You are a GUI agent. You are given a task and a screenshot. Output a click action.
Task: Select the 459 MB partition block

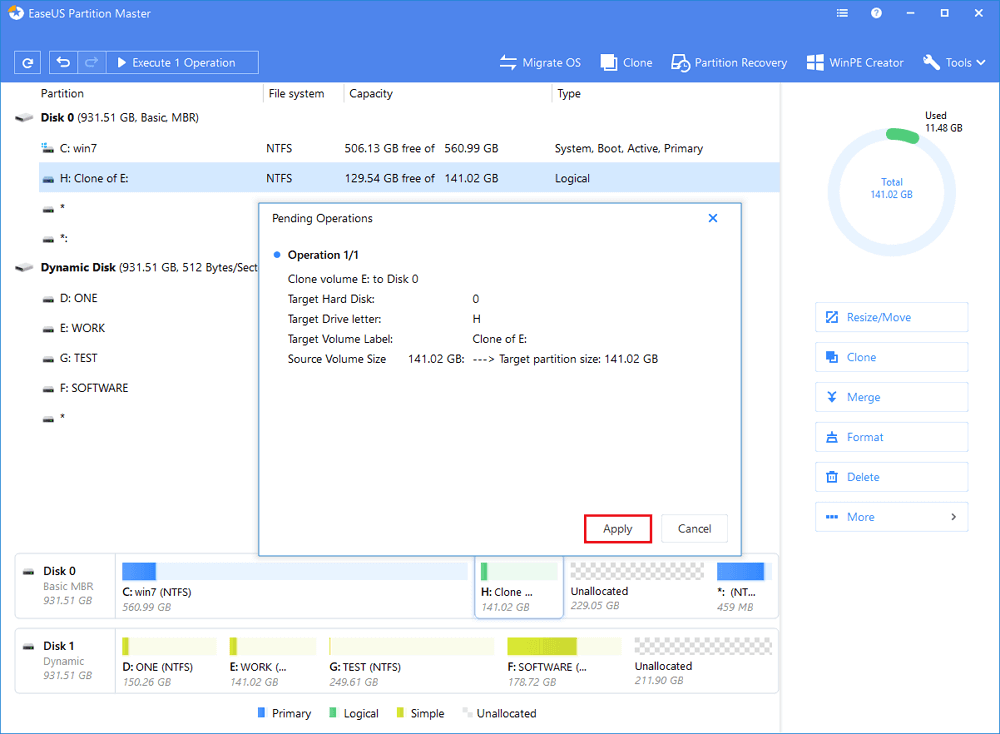coord(744,587)
